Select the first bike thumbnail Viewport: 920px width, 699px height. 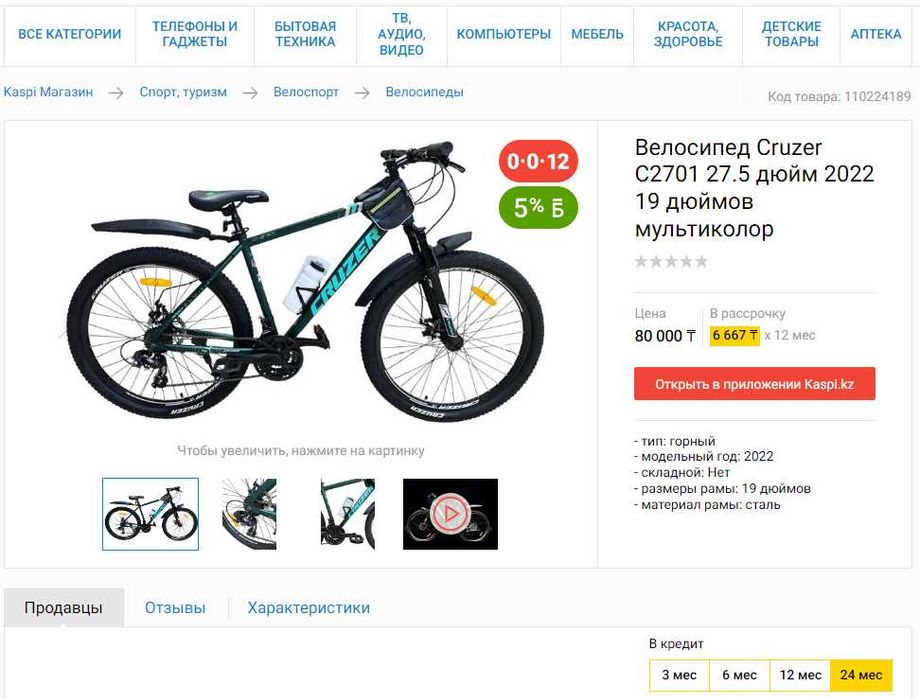[150, 514]
